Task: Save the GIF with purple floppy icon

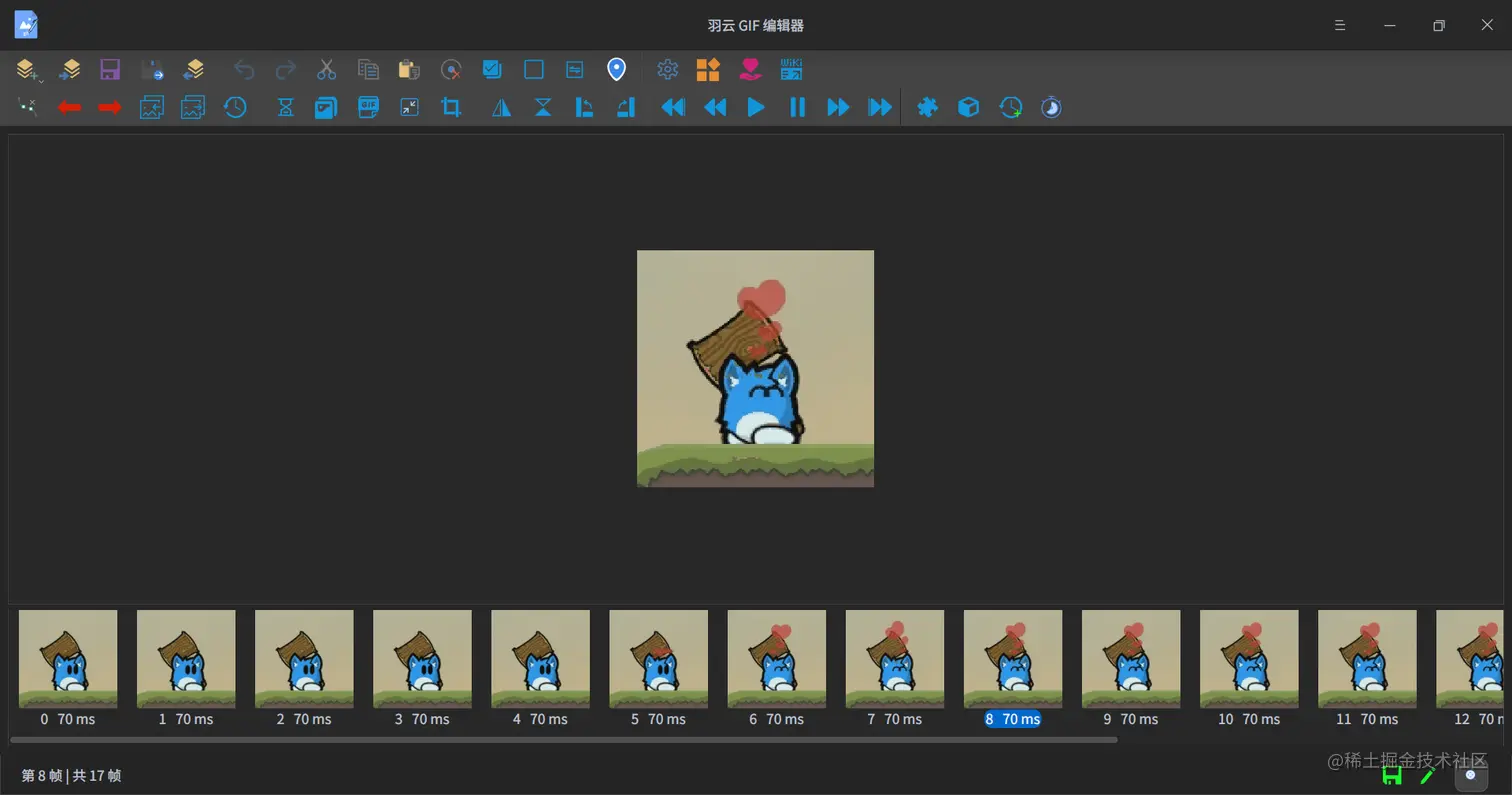Action: click(110, 70)
